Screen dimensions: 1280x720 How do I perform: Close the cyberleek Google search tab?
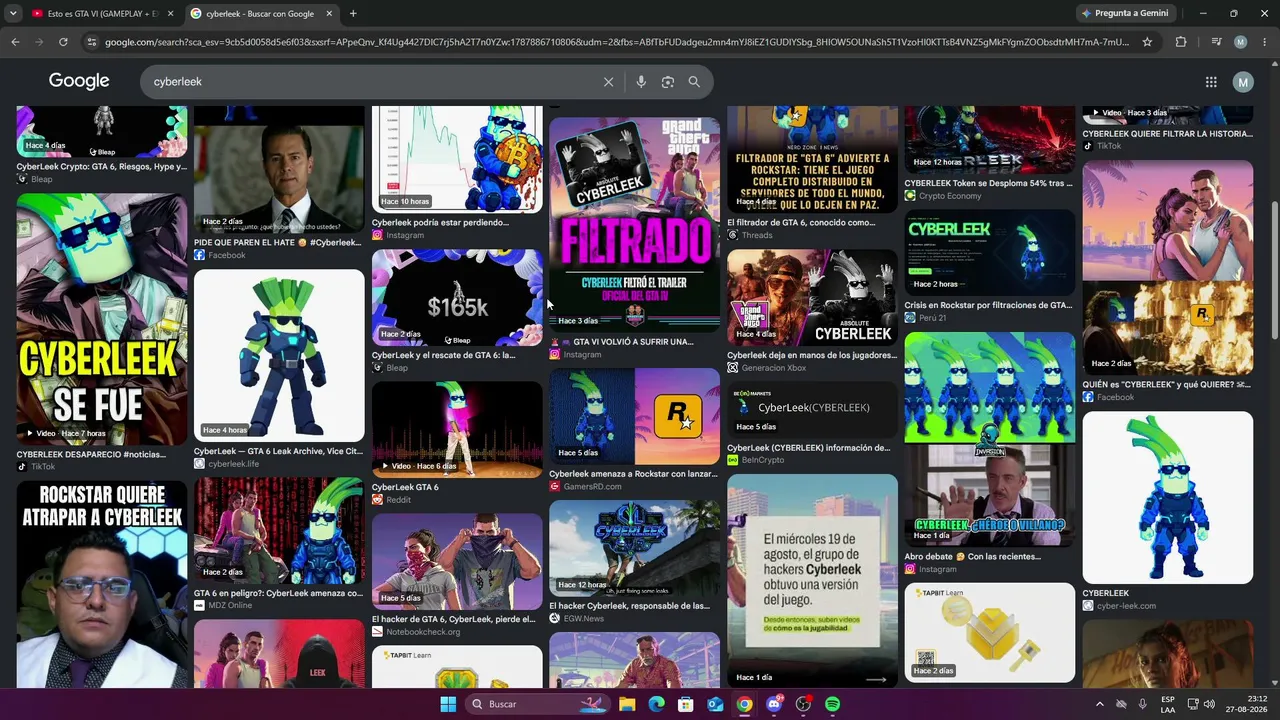329,14
